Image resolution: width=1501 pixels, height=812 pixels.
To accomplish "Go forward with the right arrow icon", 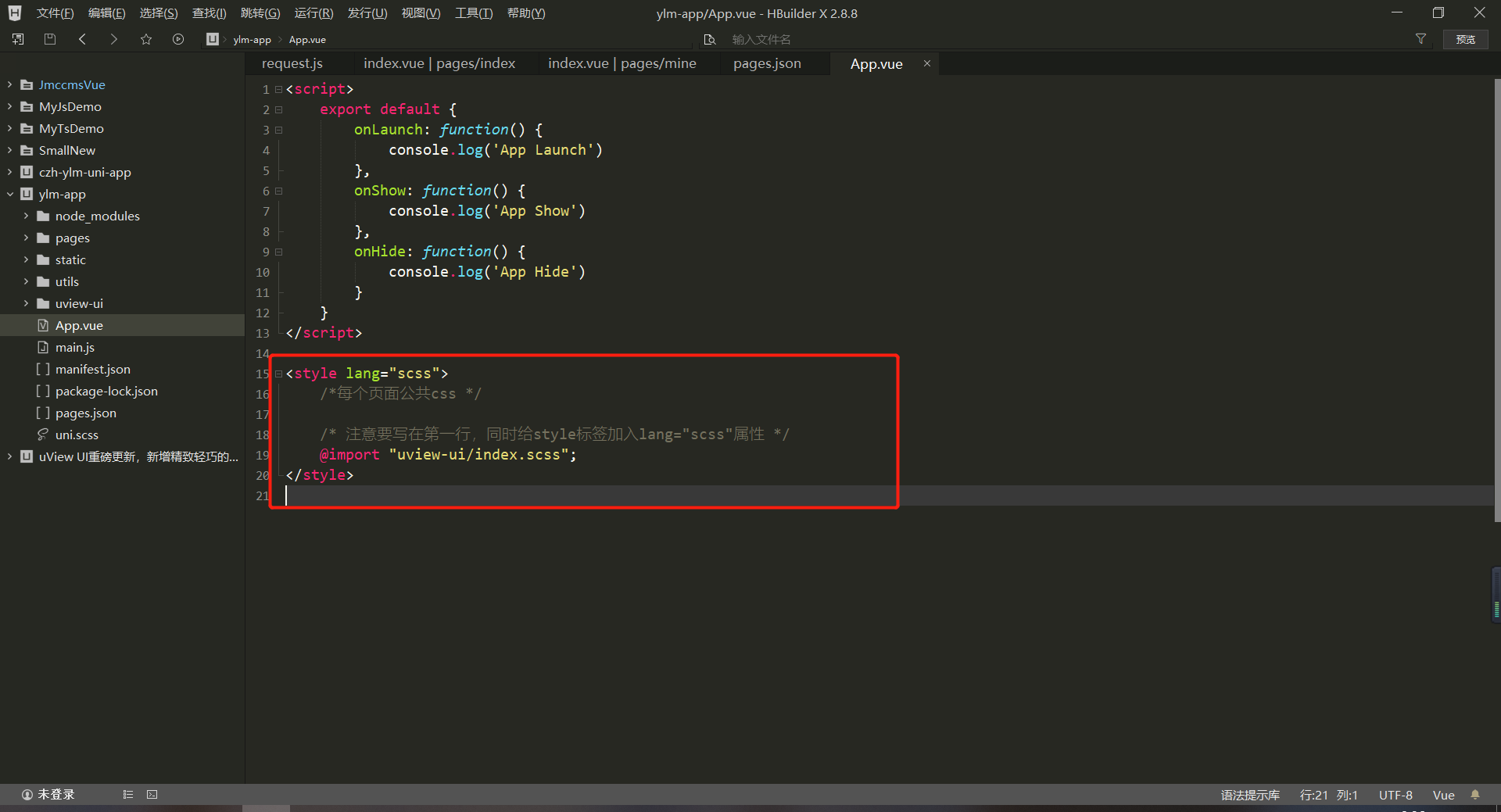I will 114,39.
